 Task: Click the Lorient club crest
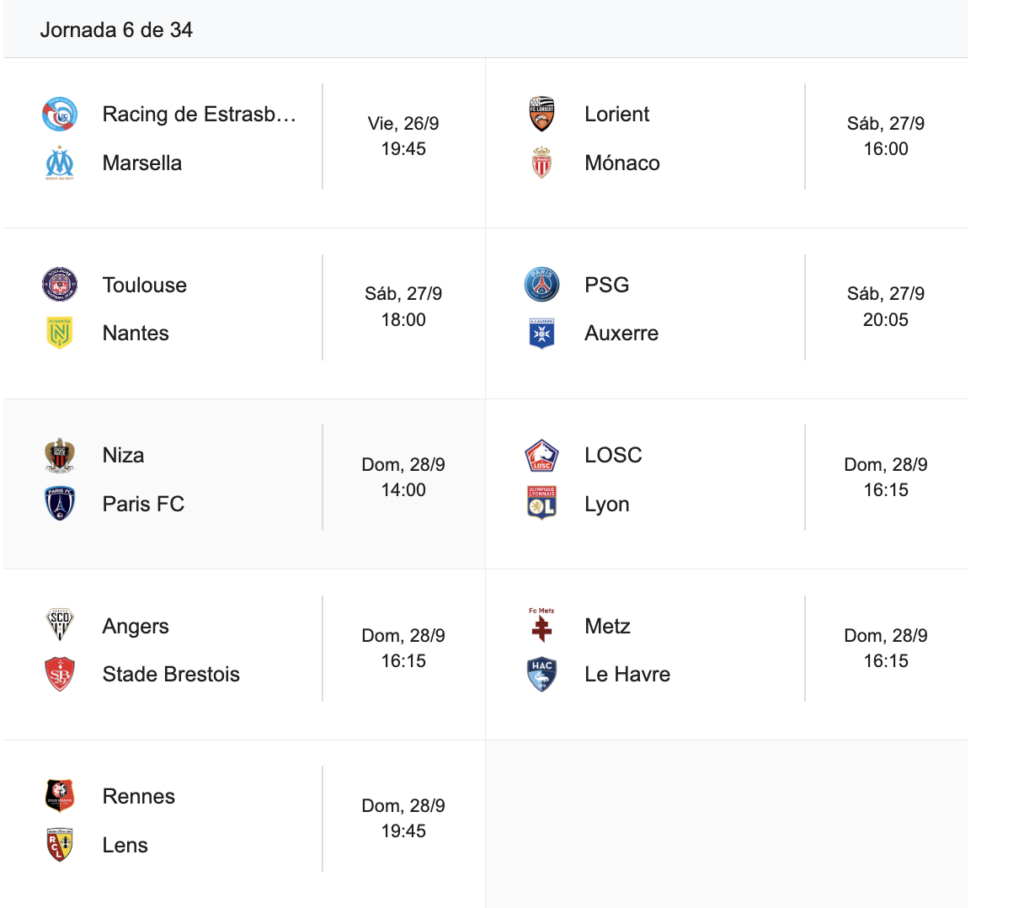(x=542, y=114)
